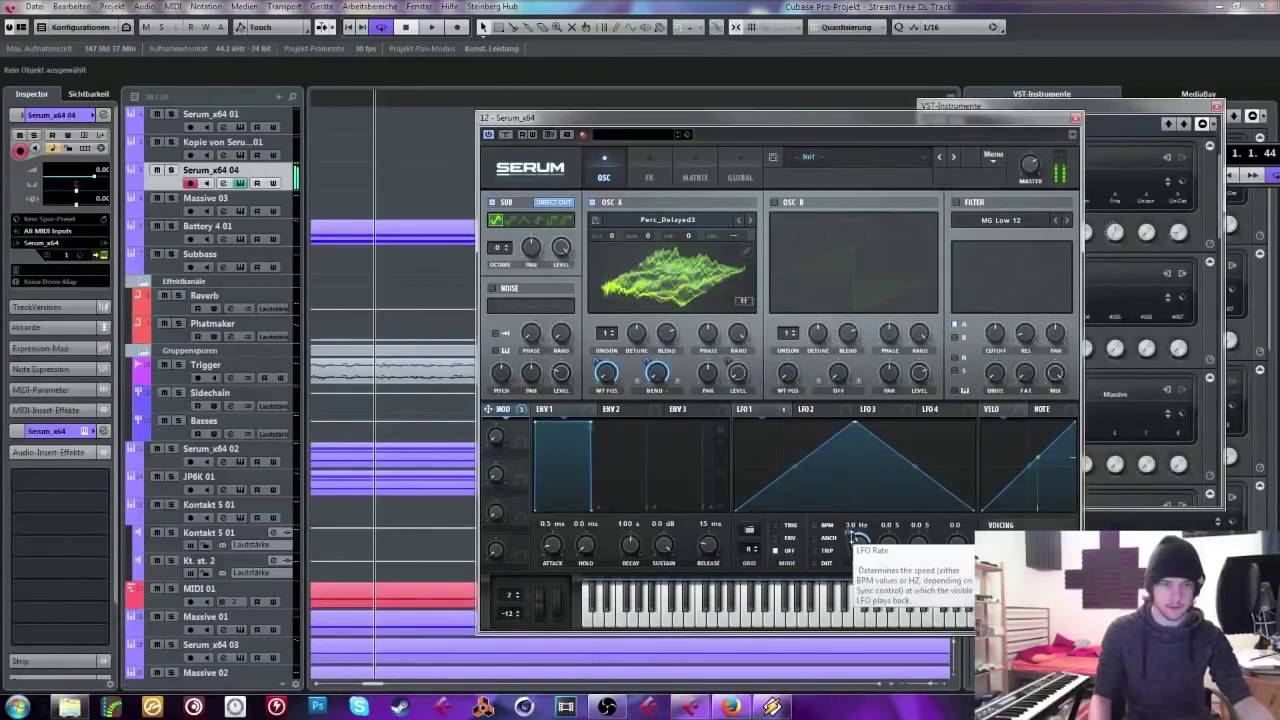Click the transport Record button
This screenshot has width=1280, height=720.
457,27
